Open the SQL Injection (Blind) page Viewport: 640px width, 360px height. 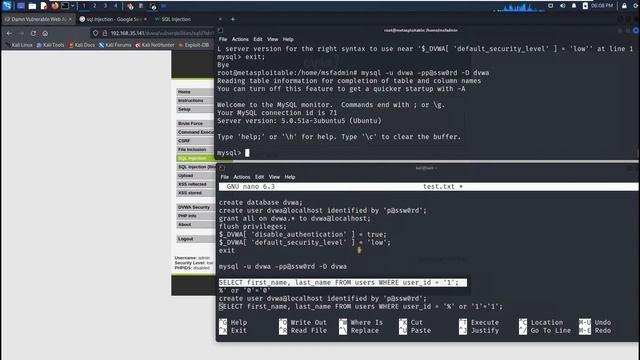(x=195, y=167)
